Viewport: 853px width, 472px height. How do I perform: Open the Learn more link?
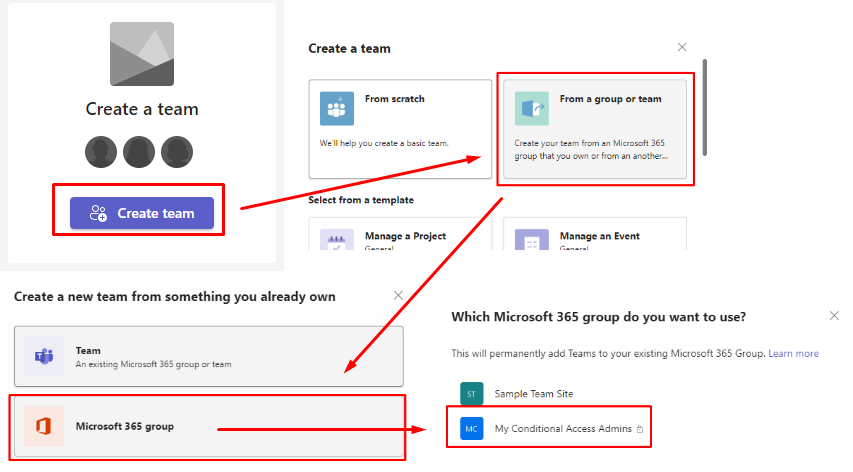[793, 354]
